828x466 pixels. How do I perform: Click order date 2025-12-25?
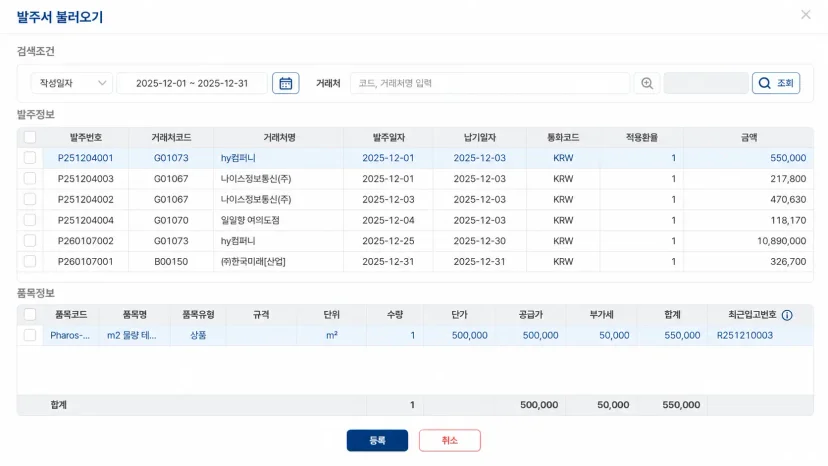click(x=388, y=241)
